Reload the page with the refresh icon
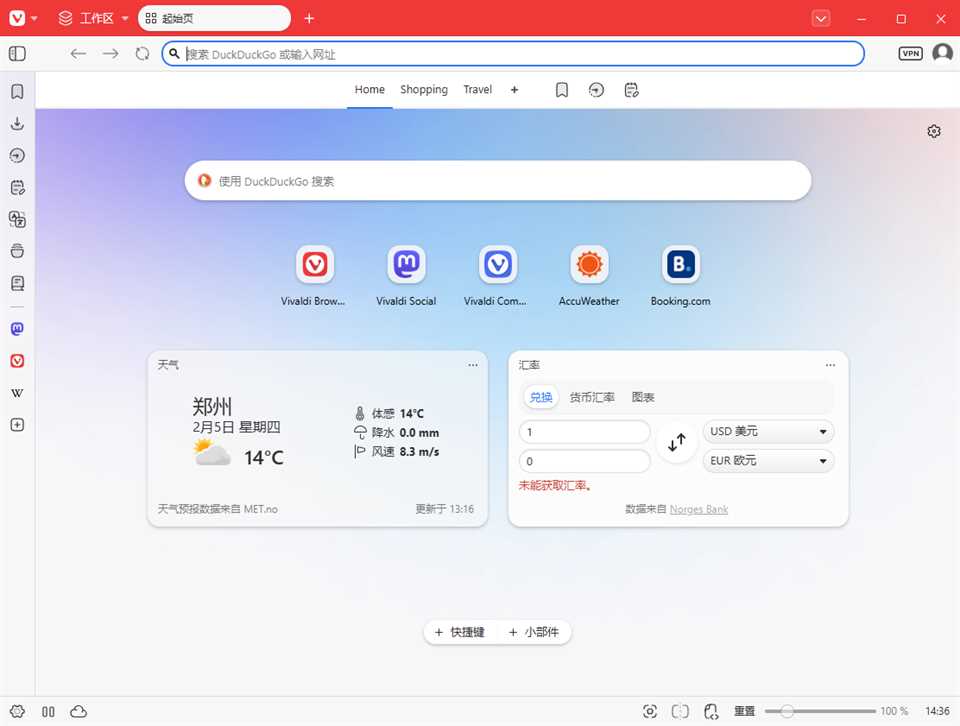960x726 pixels. click(x=142, y=54)
